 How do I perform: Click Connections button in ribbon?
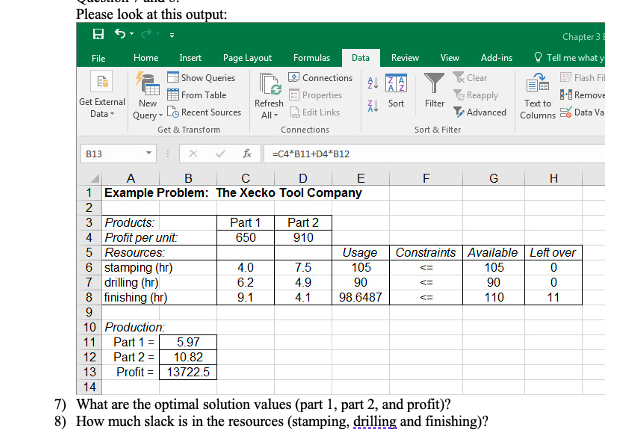click(321, 77)
